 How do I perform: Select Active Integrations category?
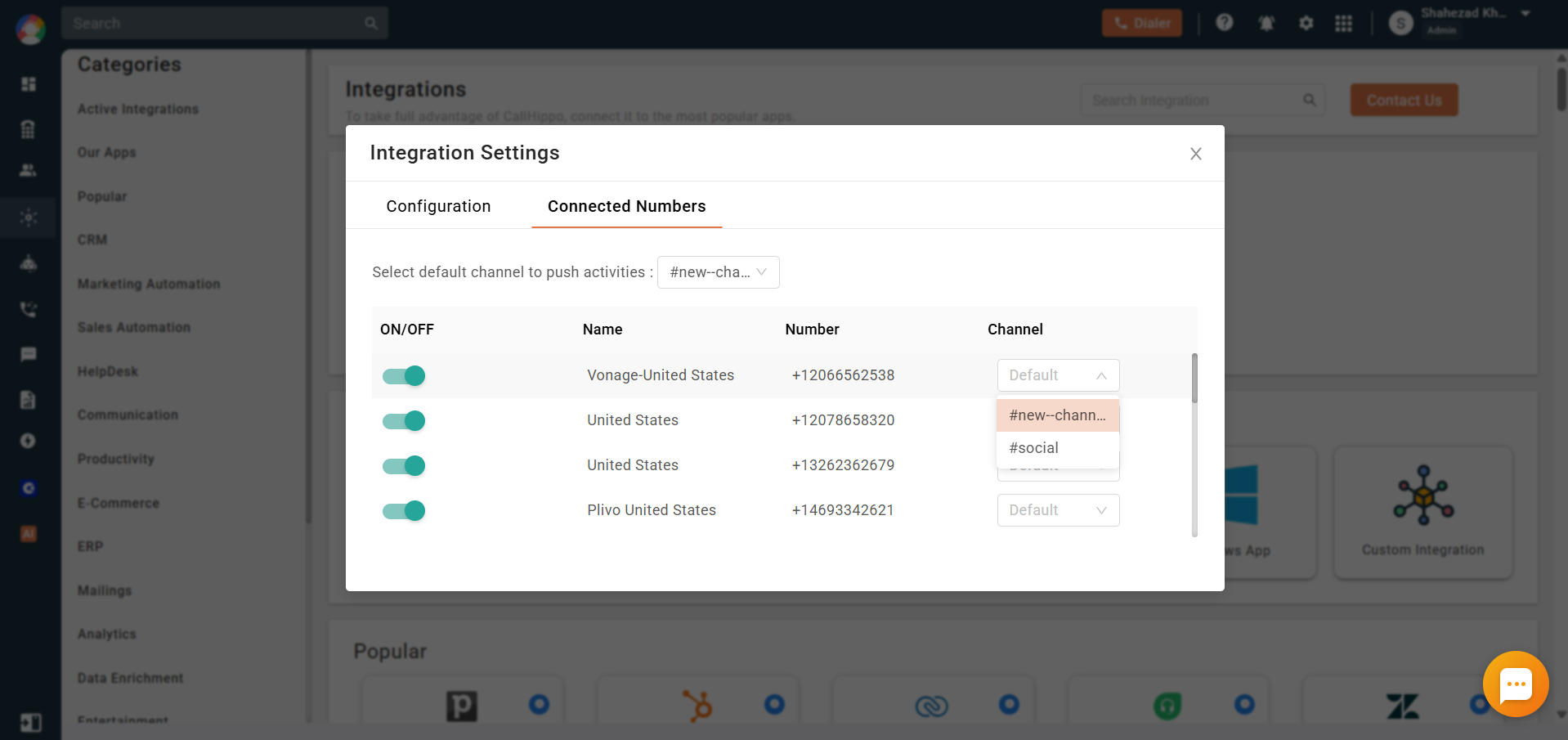[x=138, y=109]
